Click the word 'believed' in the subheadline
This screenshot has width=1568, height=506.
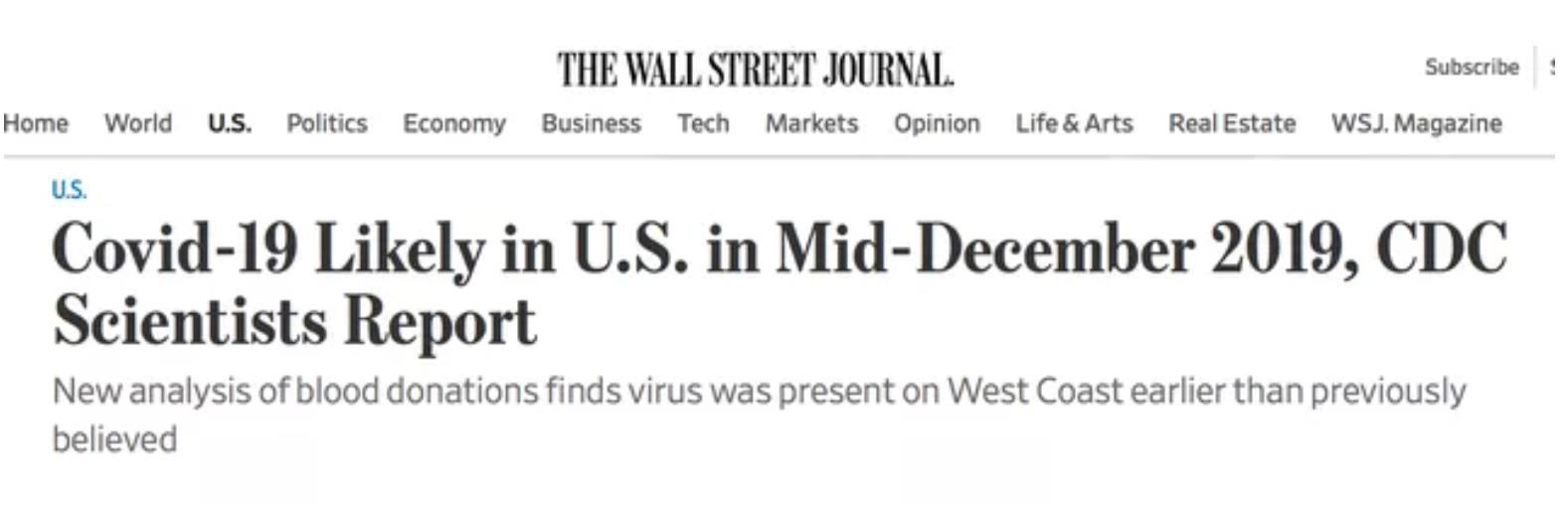[x=114, y=439]
